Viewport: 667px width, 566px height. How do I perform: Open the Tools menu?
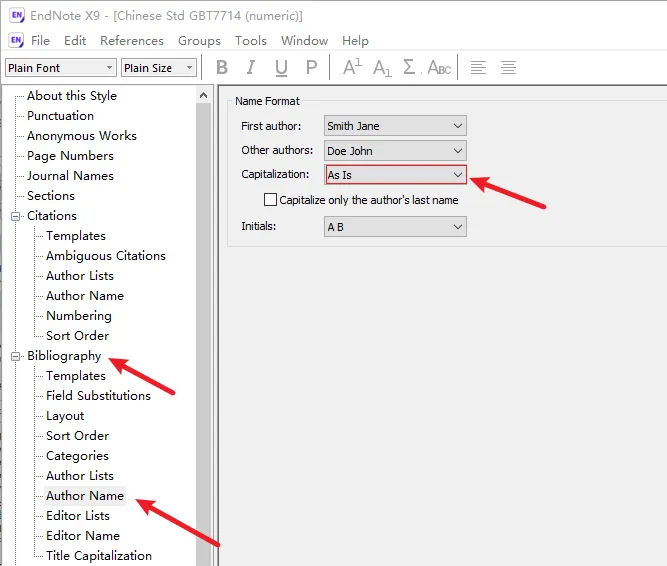pos(251,41)
